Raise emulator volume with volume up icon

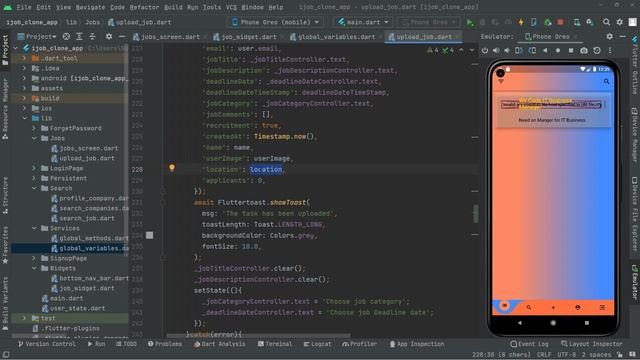click(x=496, y=50)
